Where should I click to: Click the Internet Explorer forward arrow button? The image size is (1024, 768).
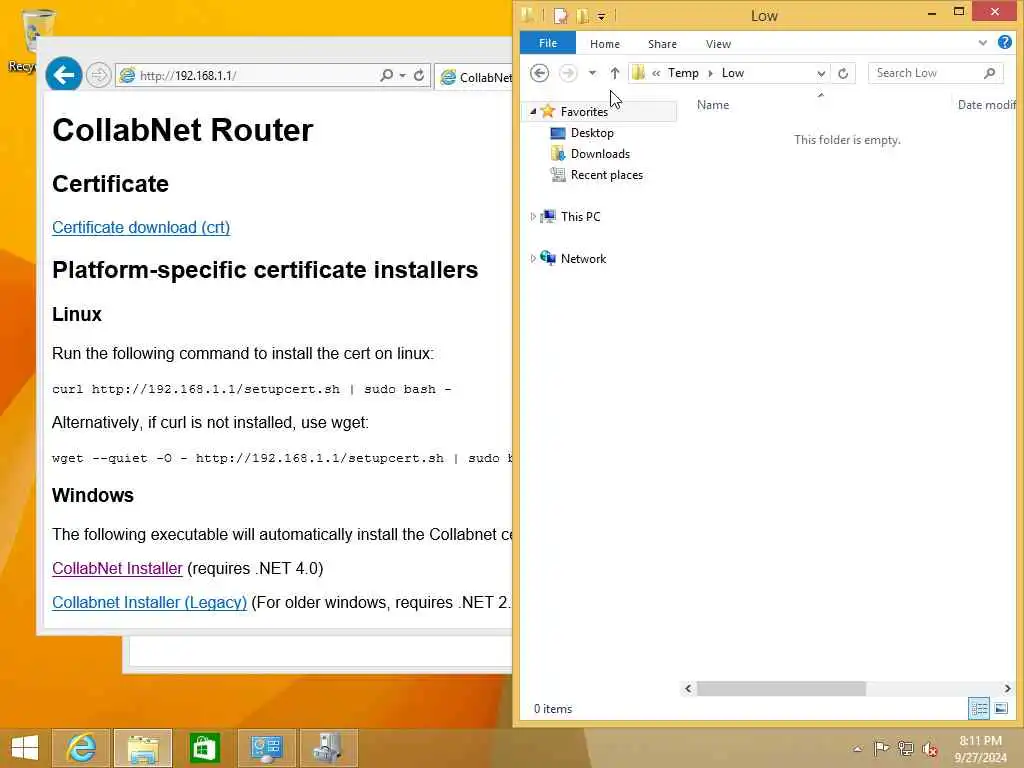click(x=99, y=75)
